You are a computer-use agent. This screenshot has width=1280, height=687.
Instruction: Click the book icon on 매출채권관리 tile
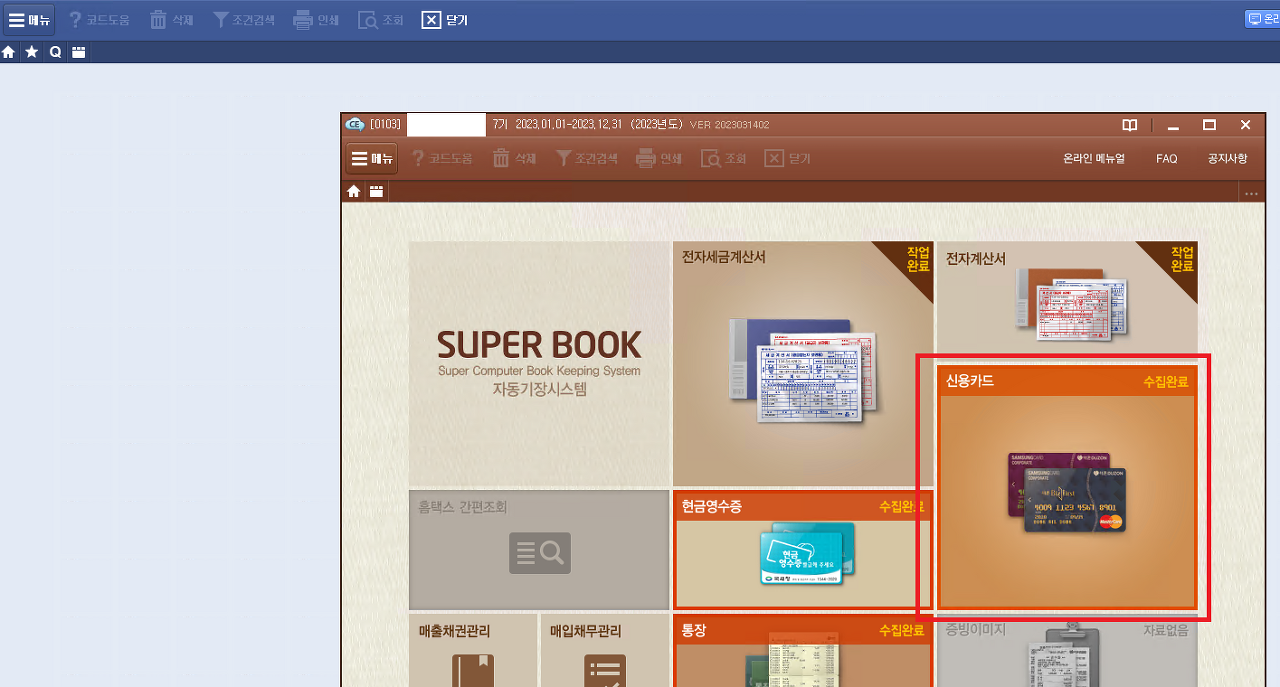tap(473, 670)
